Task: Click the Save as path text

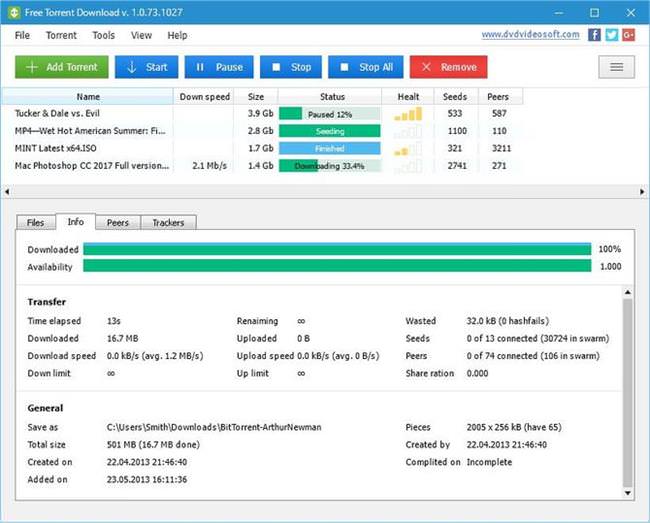Action: point(214,427)
